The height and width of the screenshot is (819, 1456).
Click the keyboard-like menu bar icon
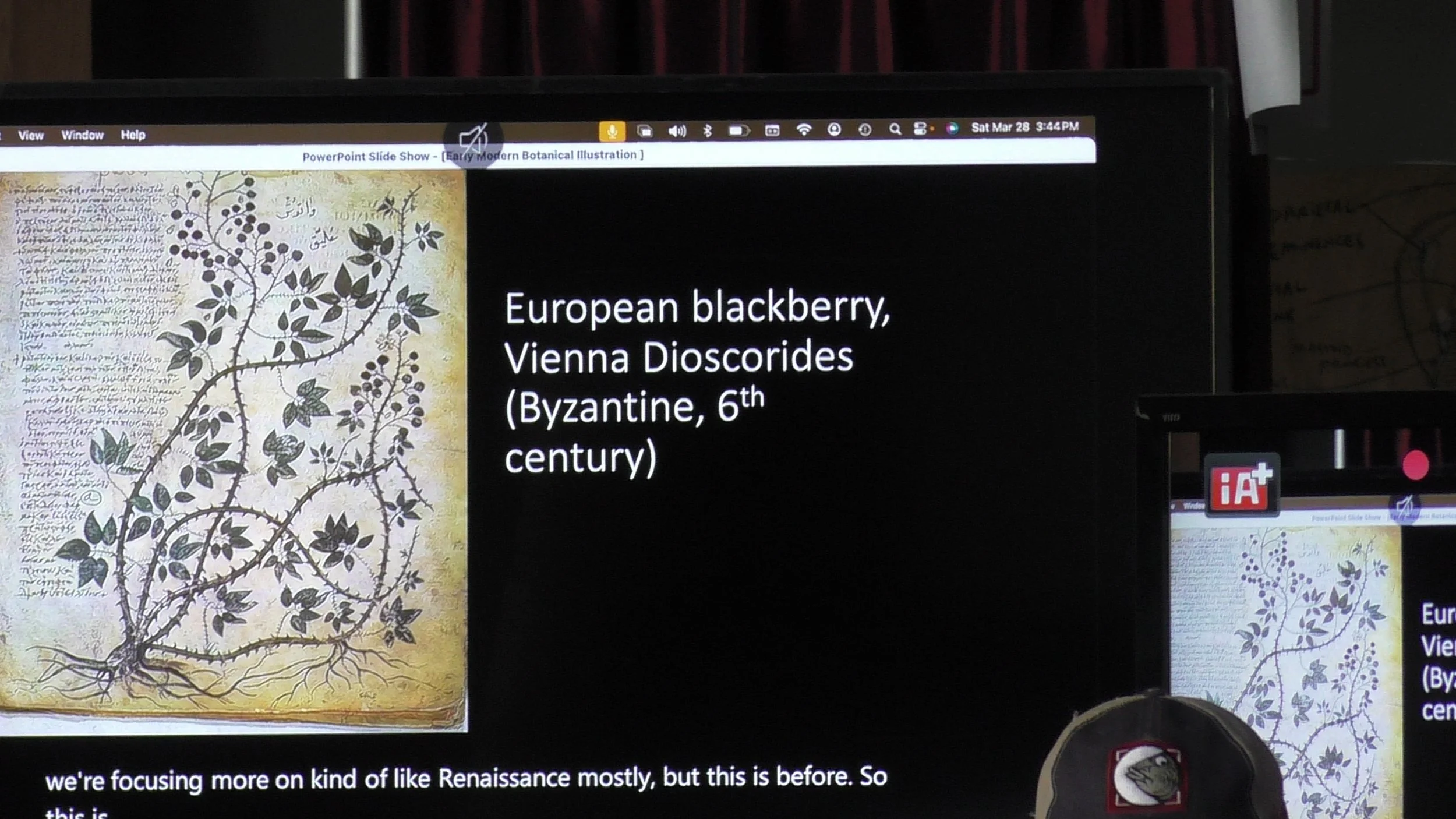[772, 130]
